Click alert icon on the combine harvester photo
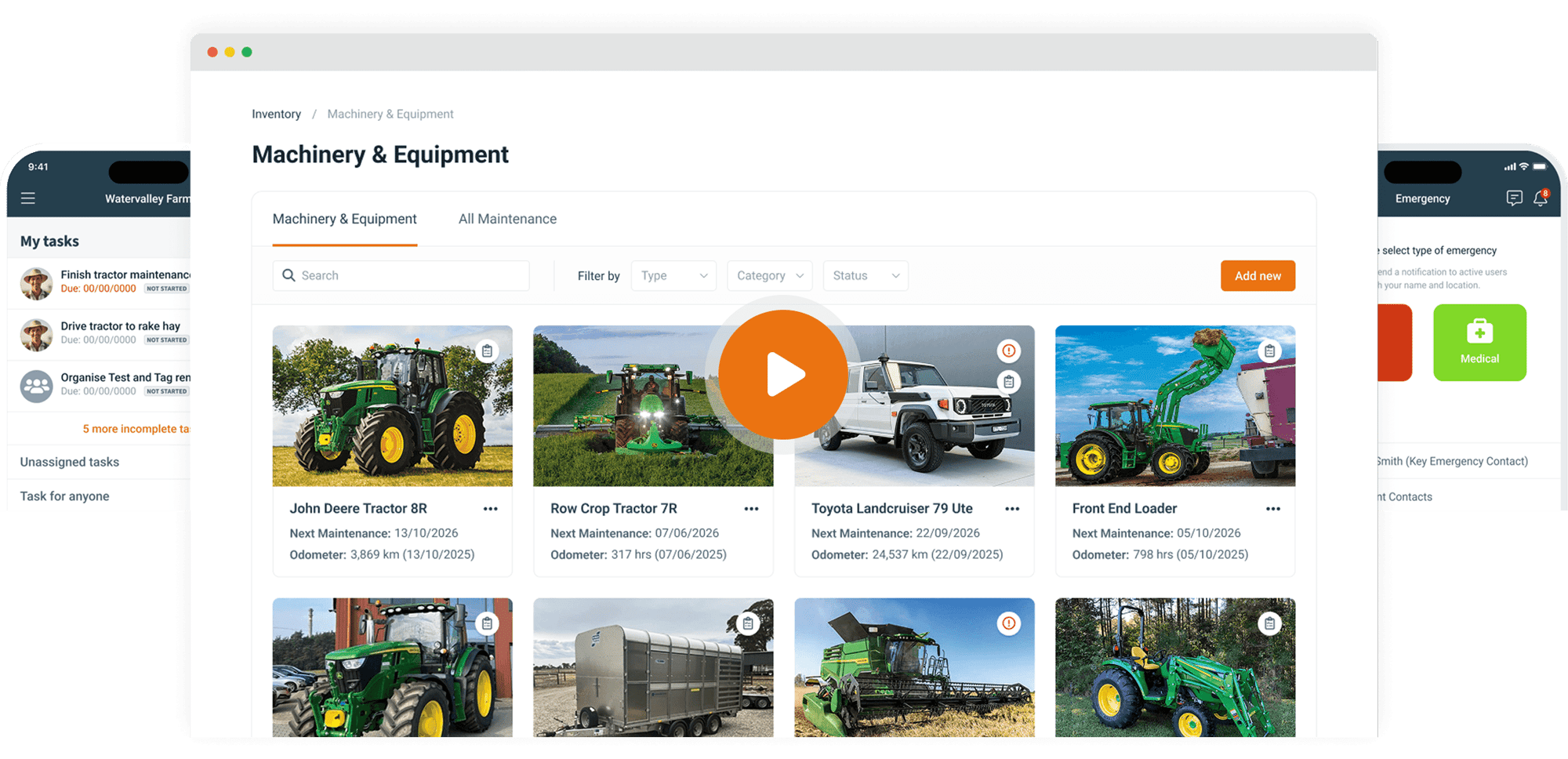1568x759 pixels. [x=1009, y=623]
